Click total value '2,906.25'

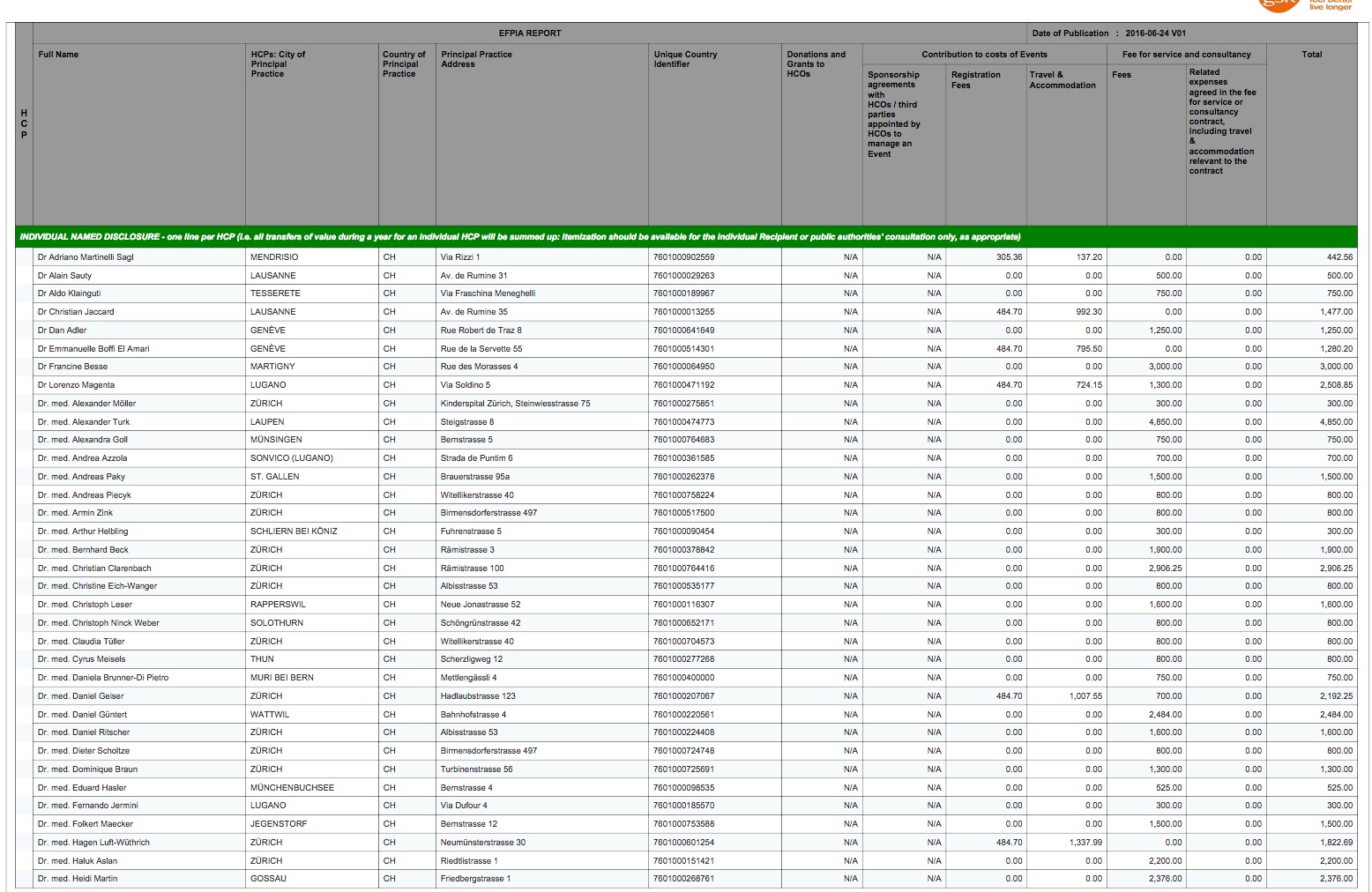[1336, 569]
